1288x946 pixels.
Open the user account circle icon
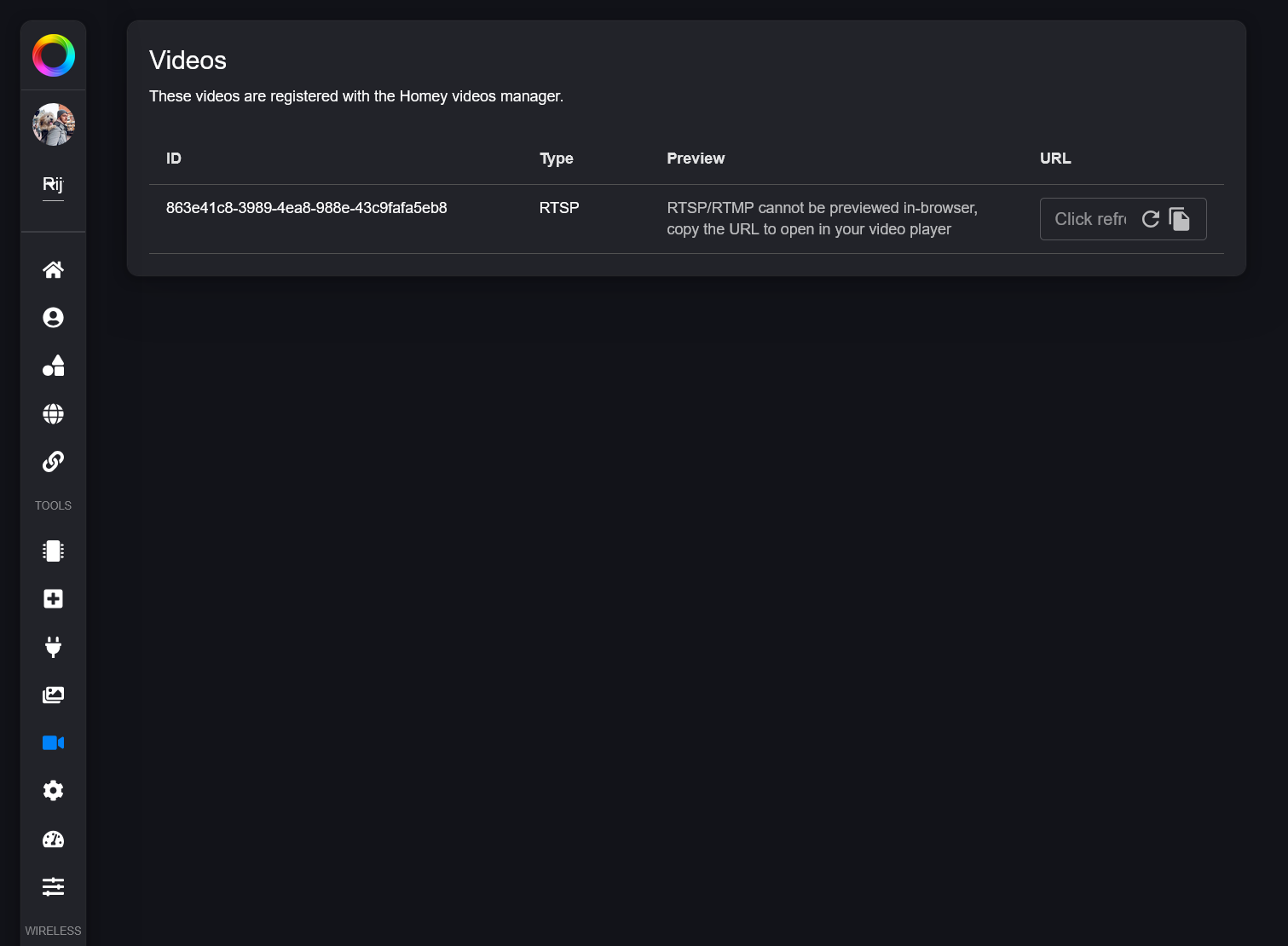[x=53, y=318]
